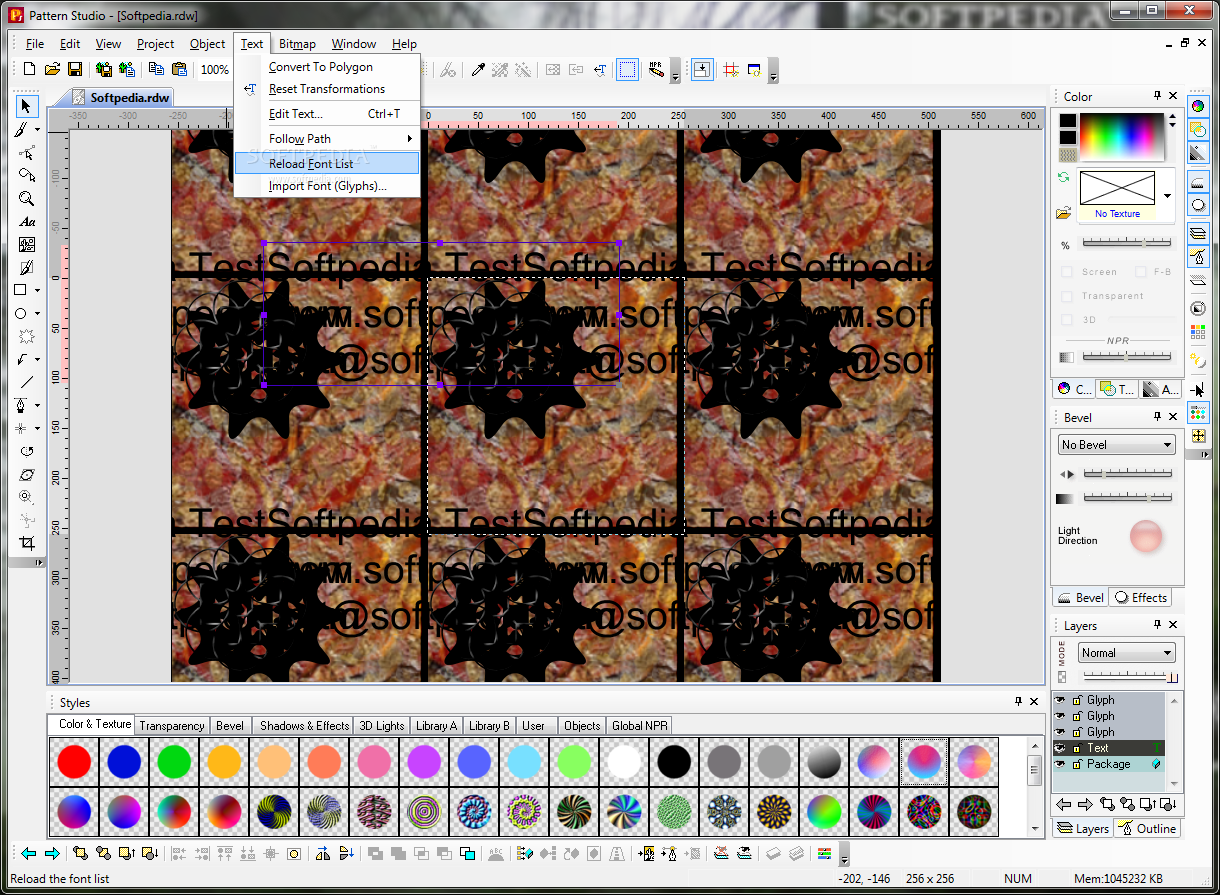Open color wheel icon in right strip
1220x895 pixels.
point(1198,106)
